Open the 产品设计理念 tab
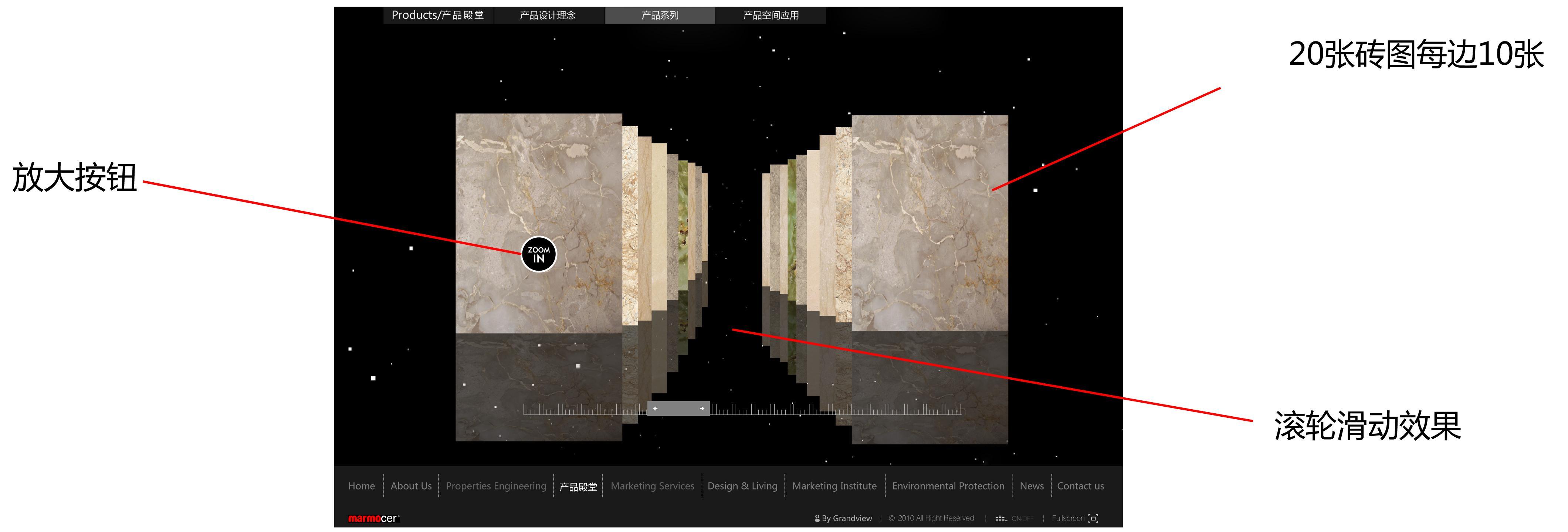The image size is (1568, 532). coord(547,15)
